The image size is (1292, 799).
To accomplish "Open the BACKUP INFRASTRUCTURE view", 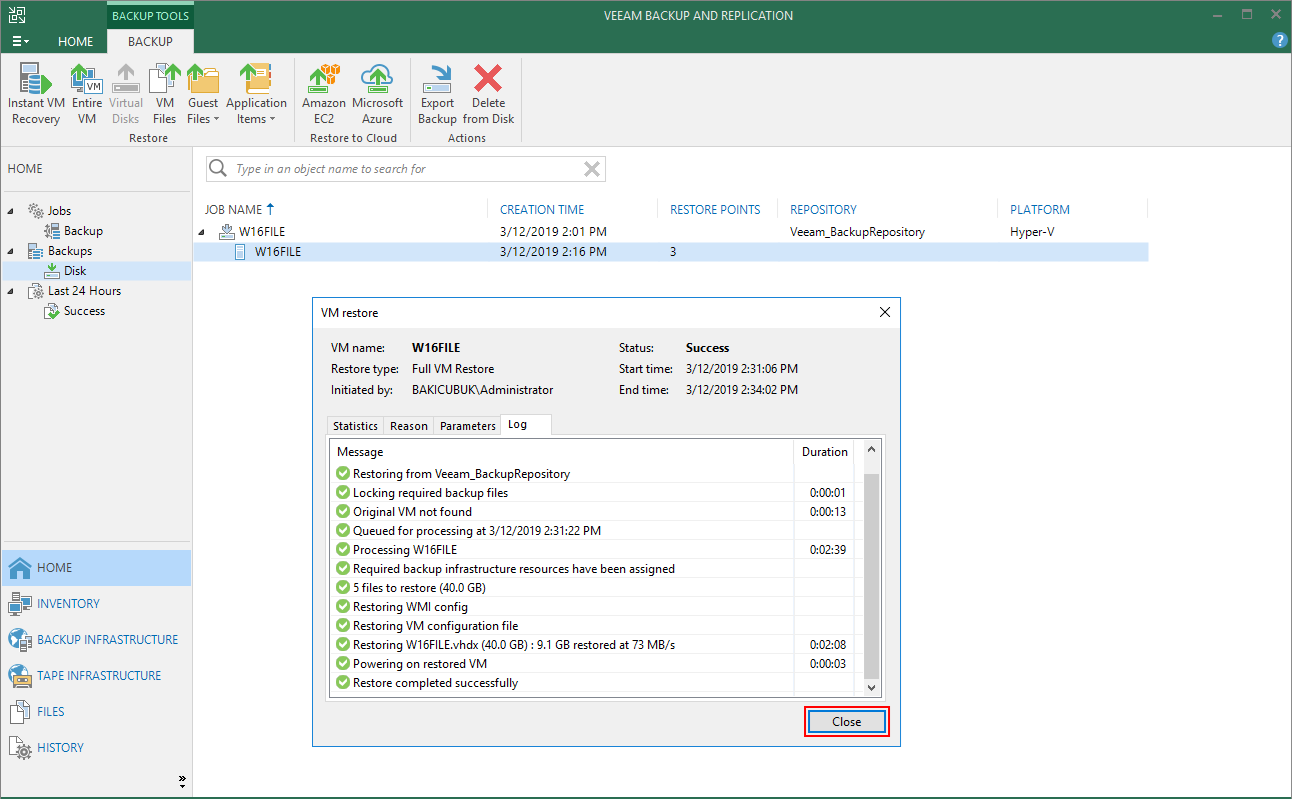I will pyautogui.click(x=96, y=640).
